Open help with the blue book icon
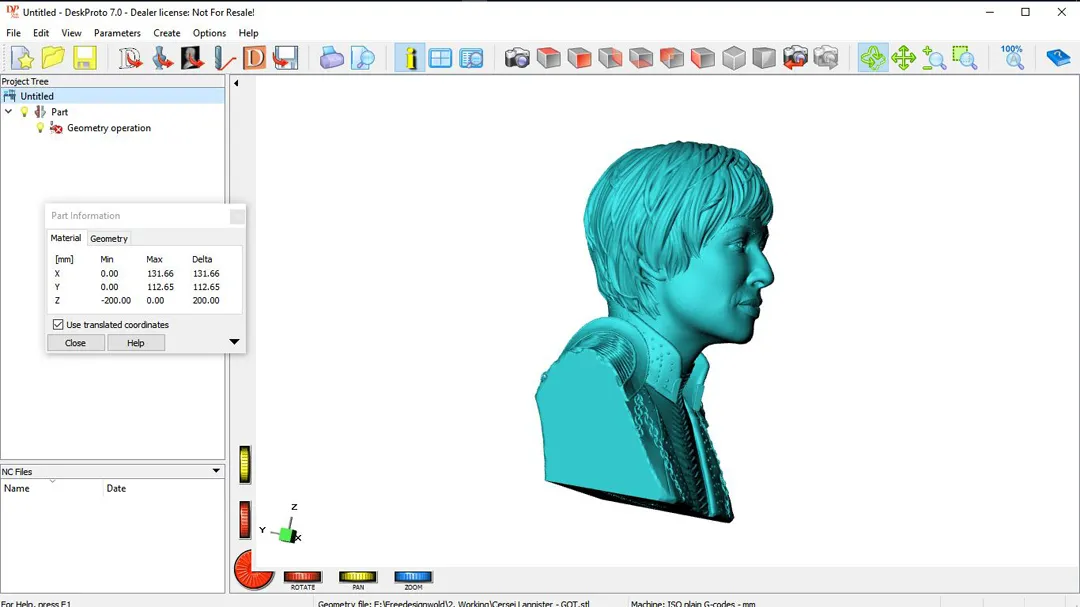This screenshot has width=1080, height=607. [x=1057, y=58]
